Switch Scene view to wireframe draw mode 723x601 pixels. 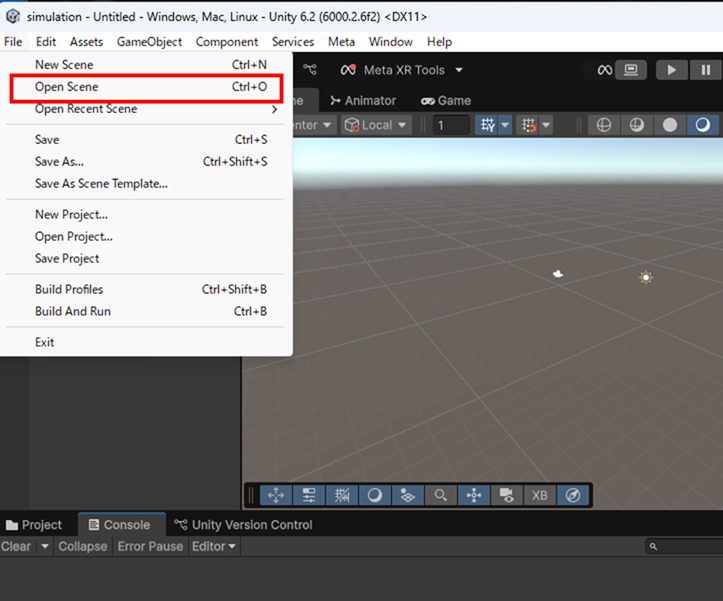(x=604, y=125)
